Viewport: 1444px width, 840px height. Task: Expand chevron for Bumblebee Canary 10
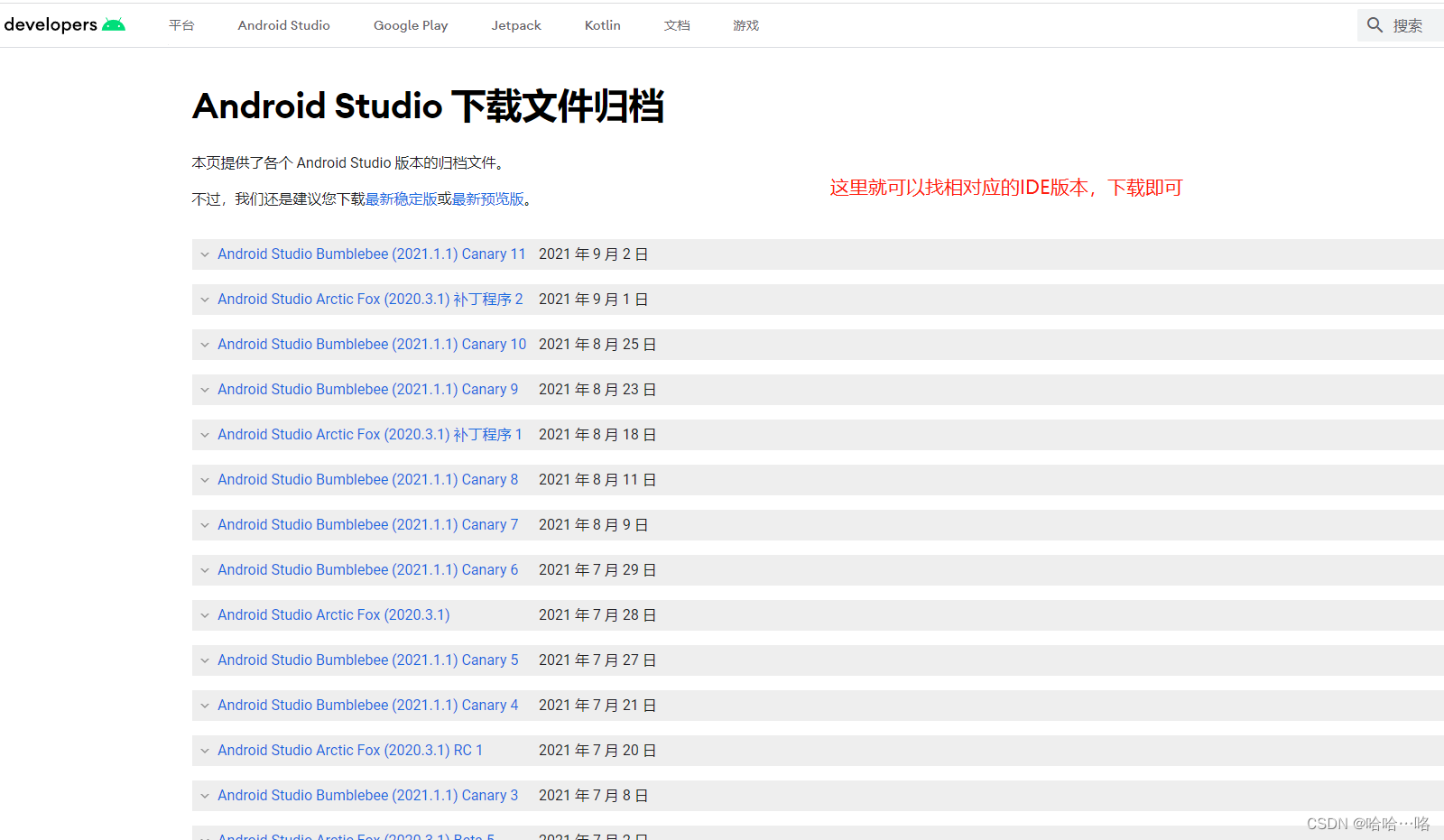click(205, 345)
